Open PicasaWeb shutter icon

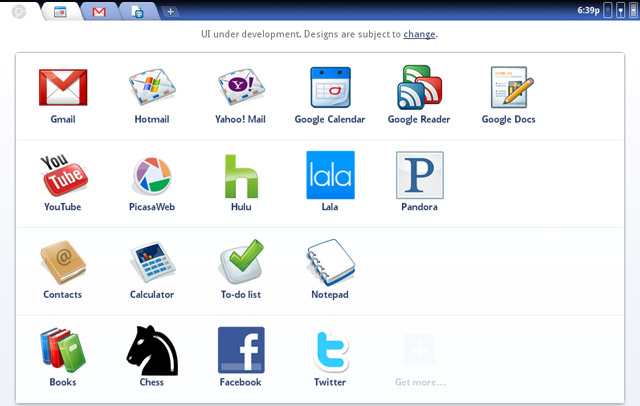152,175
